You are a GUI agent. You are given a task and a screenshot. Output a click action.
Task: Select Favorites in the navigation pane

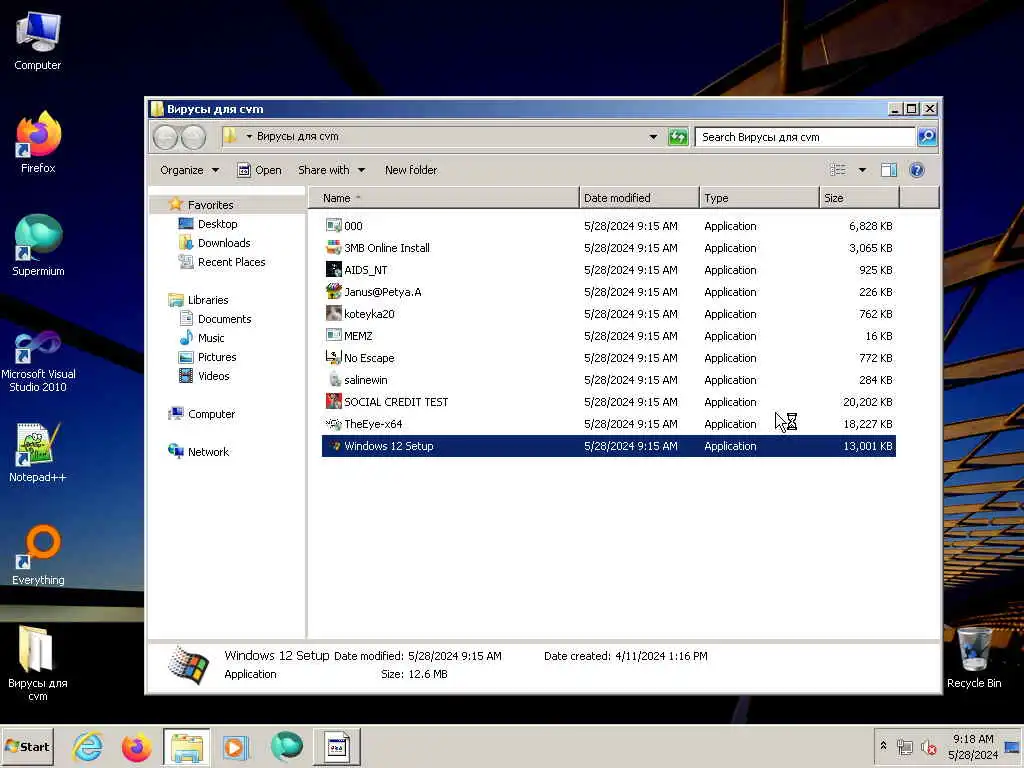point(210,205)
